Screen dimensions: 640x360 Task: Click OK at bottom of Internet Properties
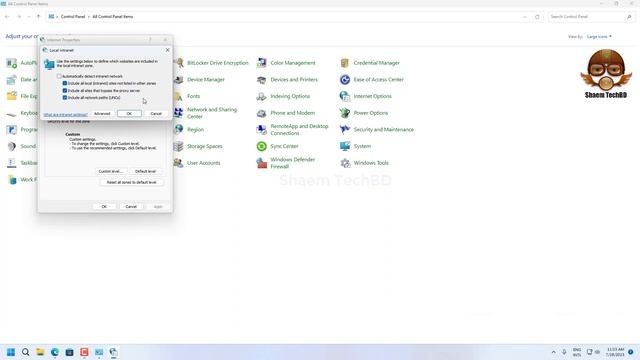point(104,207)
